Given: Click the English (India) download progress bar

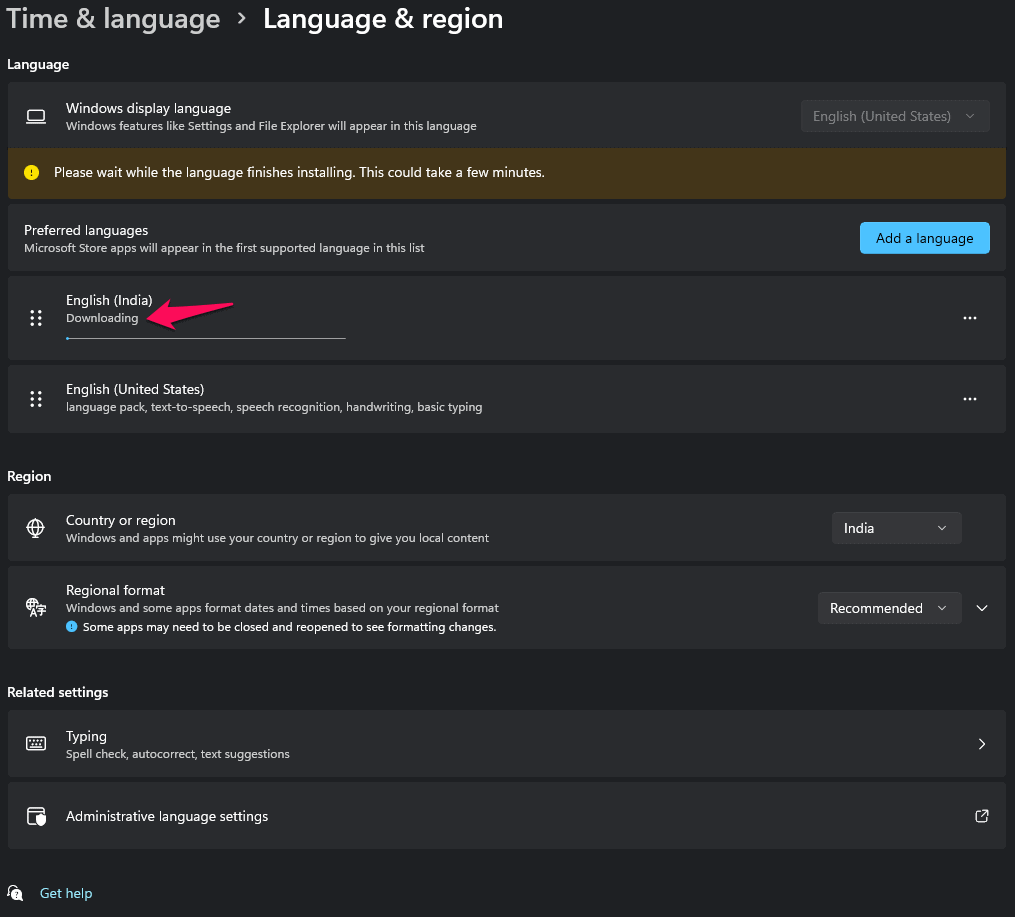Looking at the screenshot, I should tap(206, 338).
